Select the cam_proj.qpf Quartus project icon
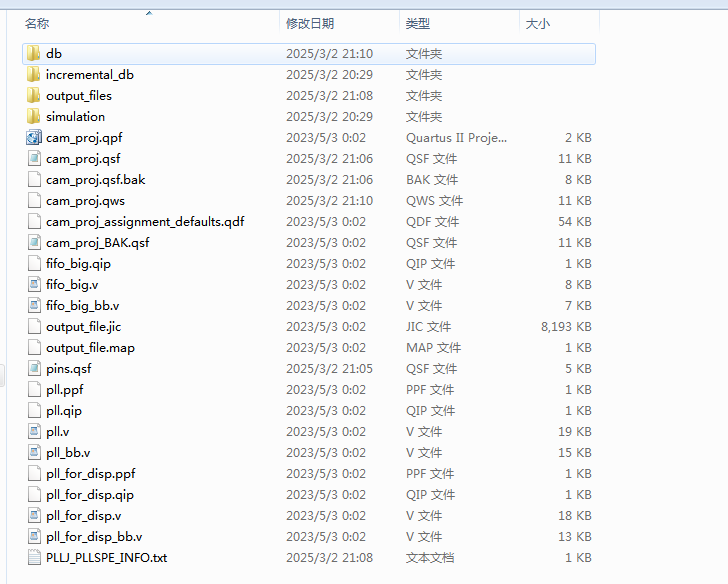728x584 pixels. pos(34,138)
